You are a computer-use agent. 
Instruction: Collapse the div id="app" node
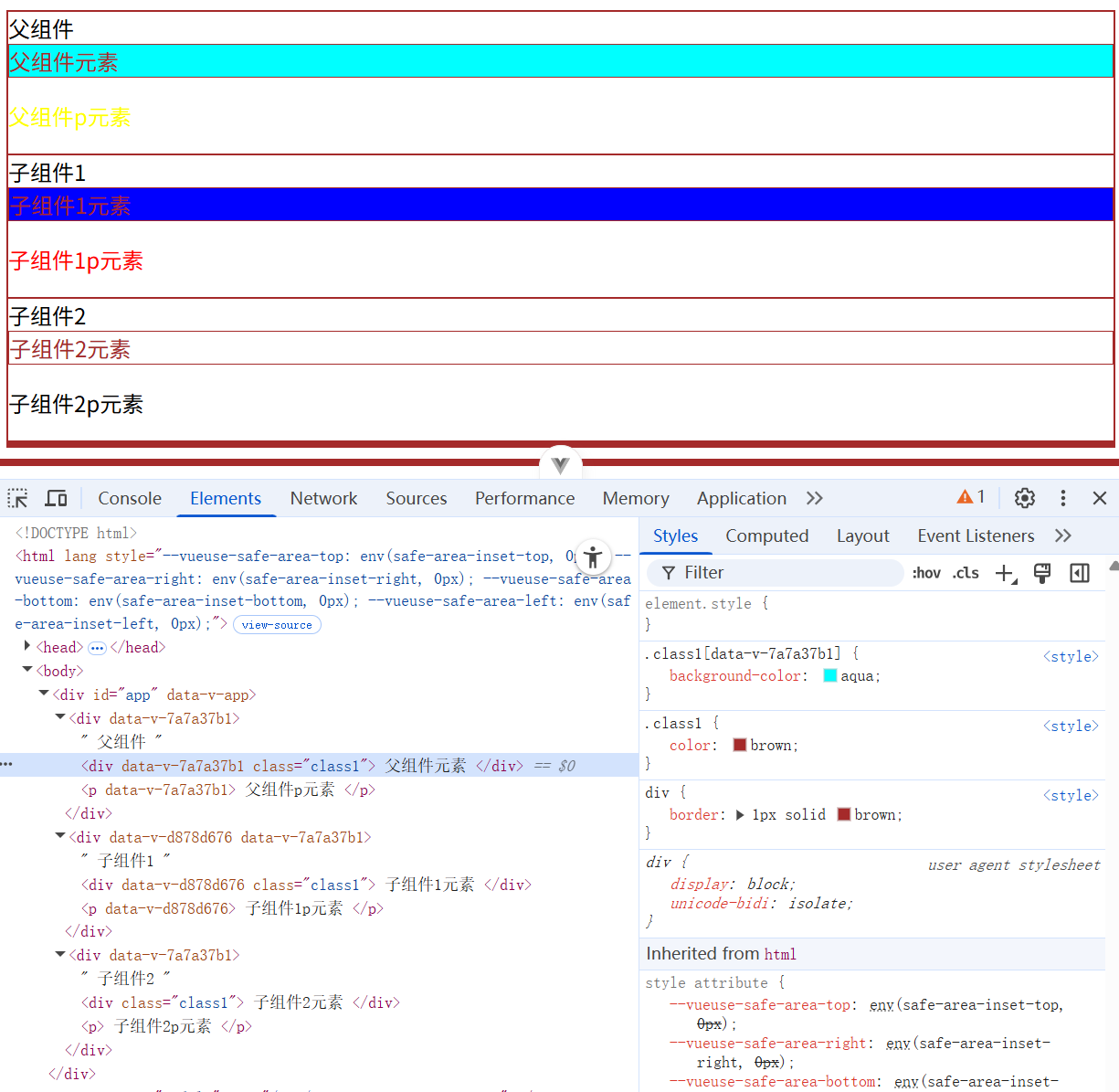click(x=44, y=694)
